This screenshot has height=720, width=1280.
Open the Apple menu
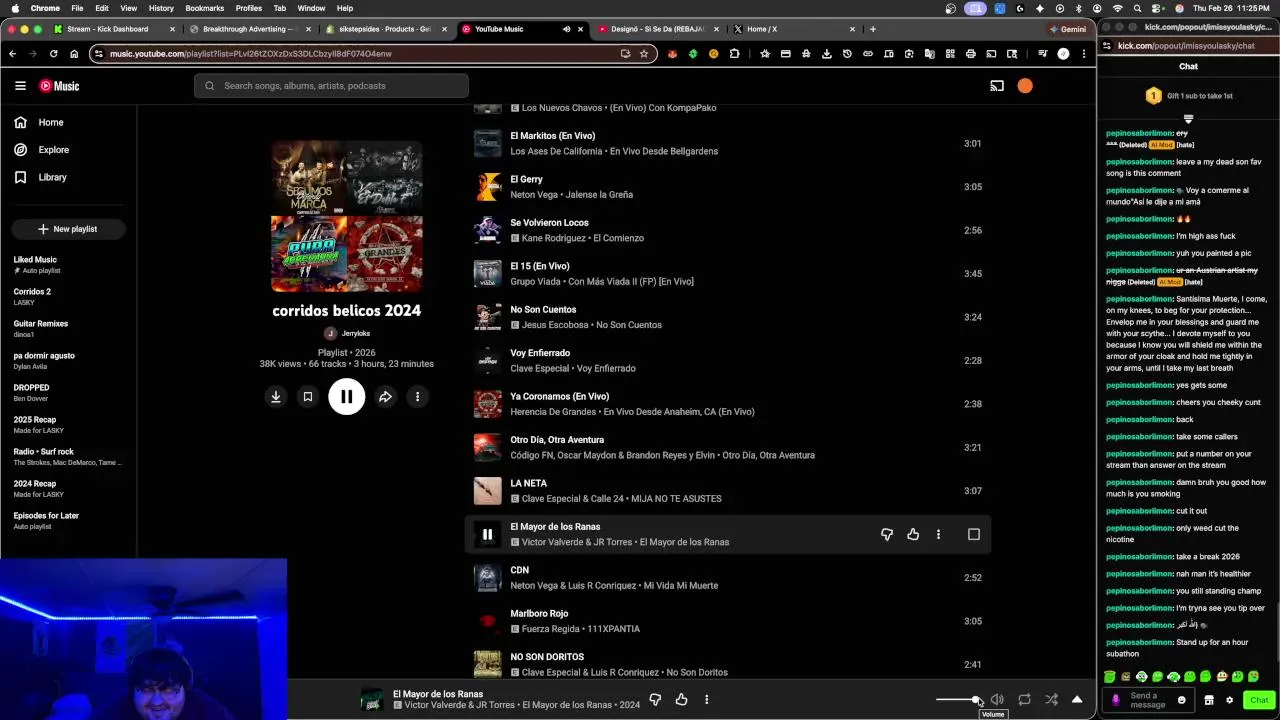(13, 8)
